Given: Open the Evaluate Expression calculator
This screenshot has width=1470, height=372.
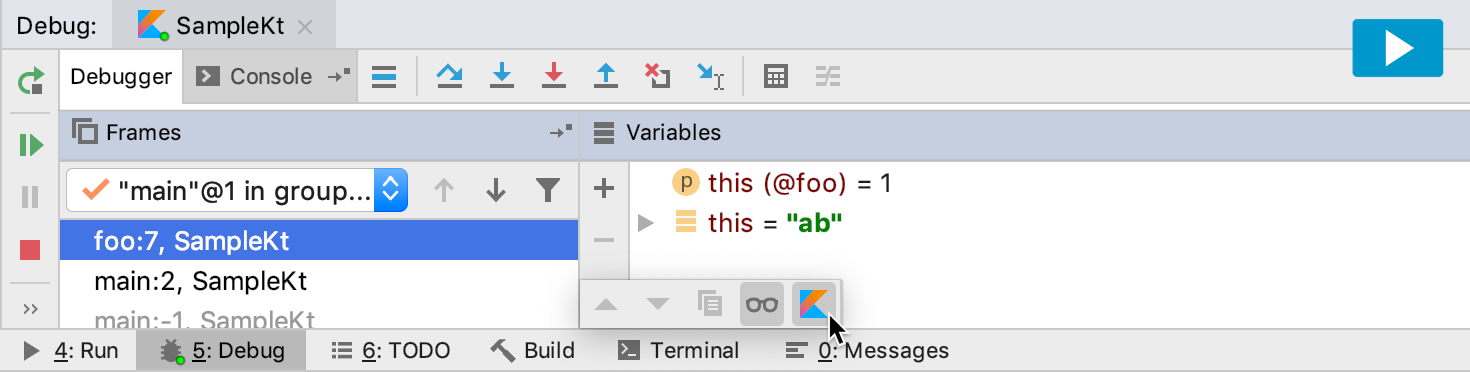Looking at the screenshot, I should pyautogui.click(x=776, y=76).
